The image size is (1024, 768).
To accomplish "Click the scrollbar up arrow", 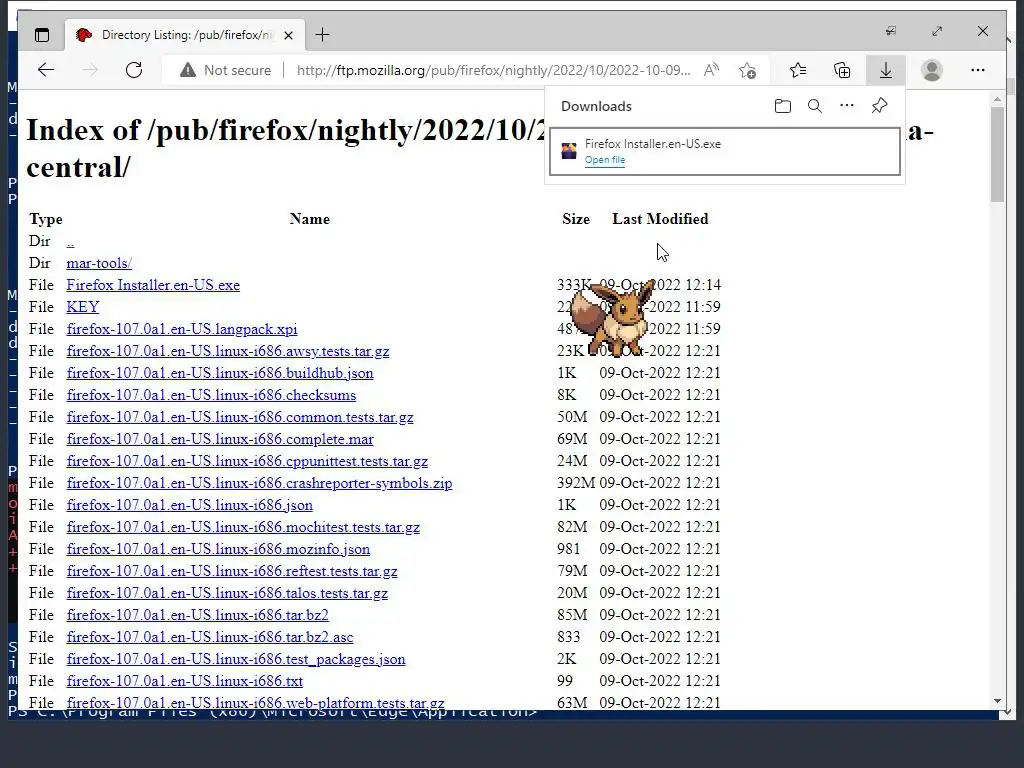I will point(997,100).
